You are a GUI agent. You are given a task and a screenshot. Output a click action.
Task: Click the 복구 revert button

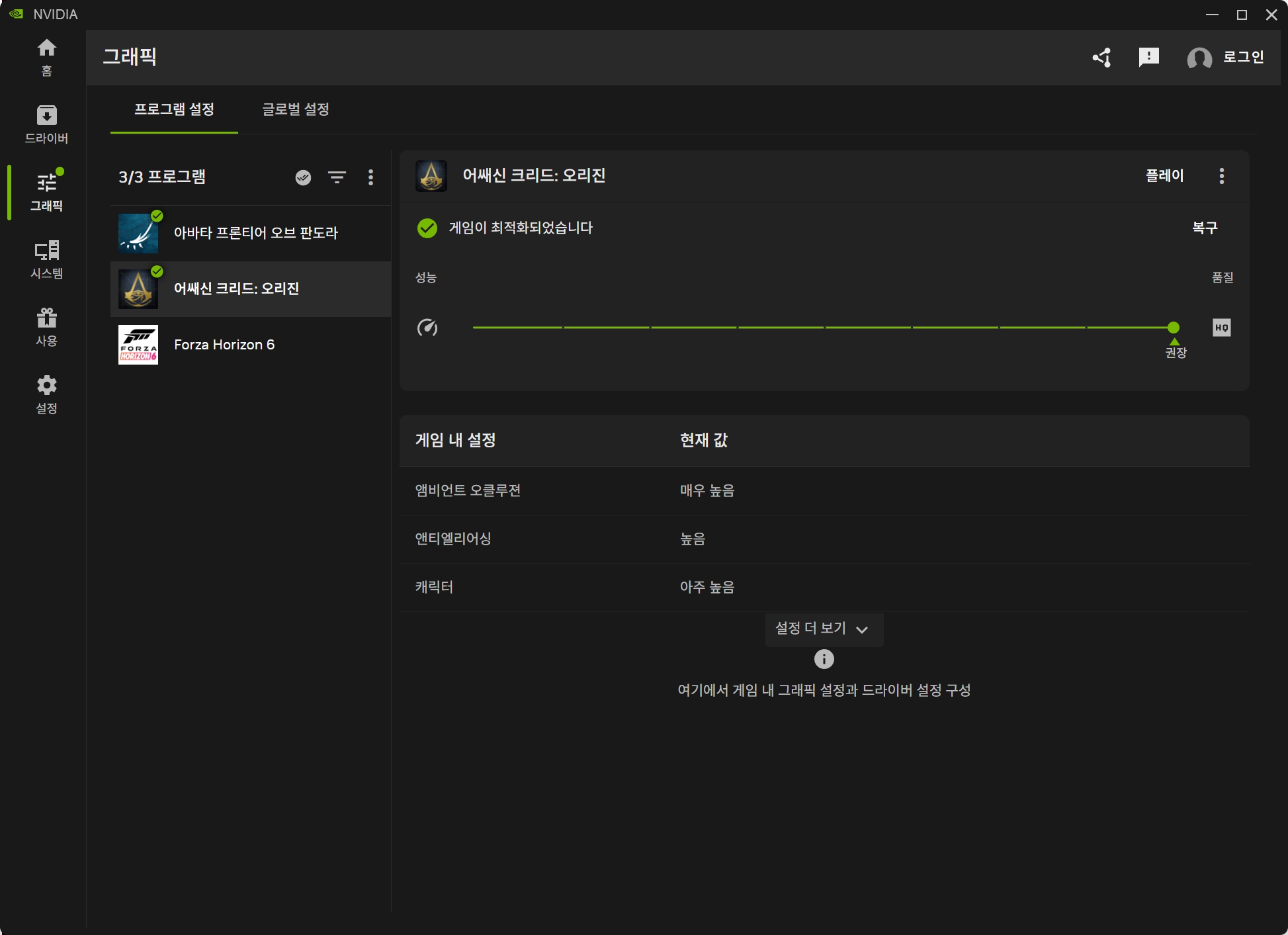[1205, 228]
